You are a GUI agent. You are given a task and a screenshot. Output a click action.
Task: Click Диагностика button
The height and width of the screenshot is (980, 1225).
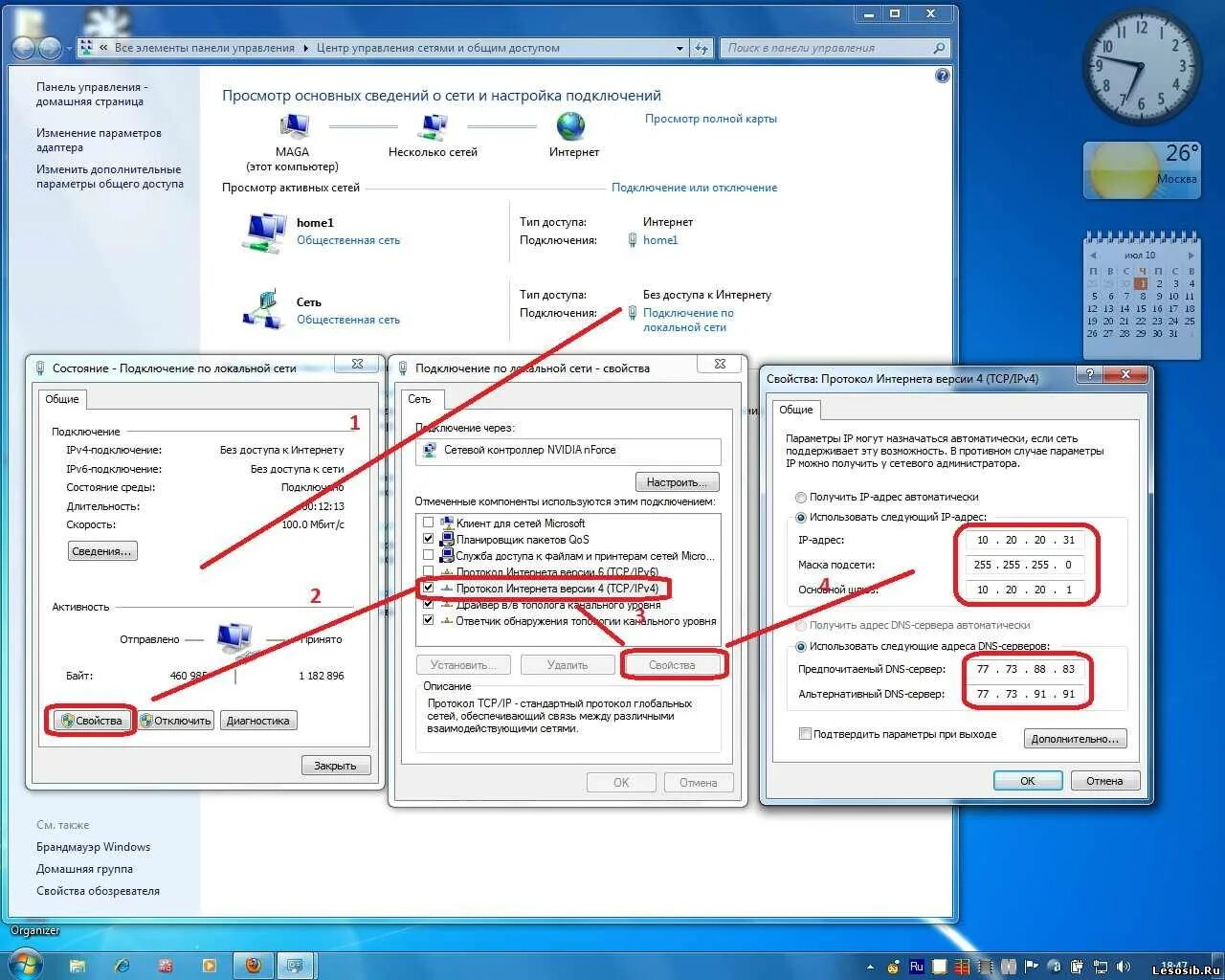coord(258,721)
